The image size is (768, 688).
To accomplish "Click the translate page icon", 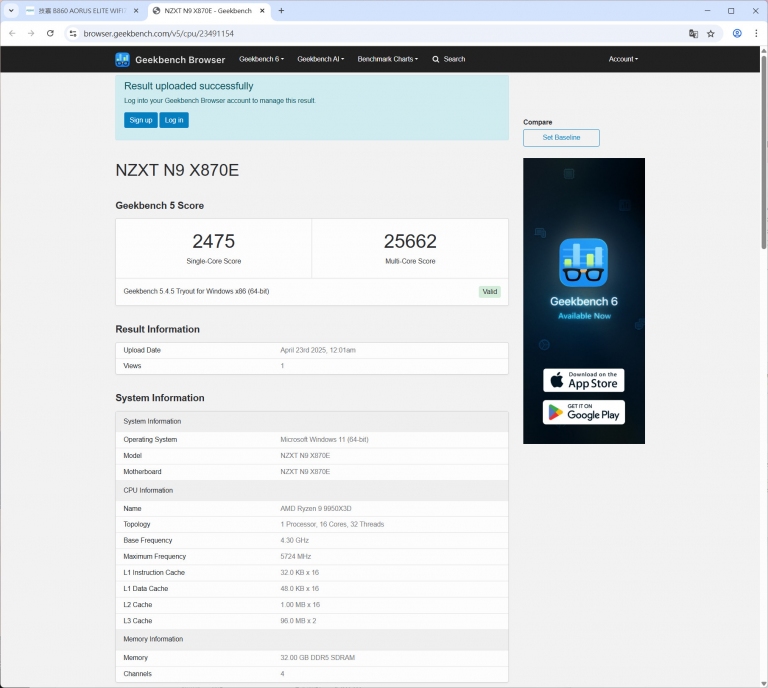I will click(693, 33).
